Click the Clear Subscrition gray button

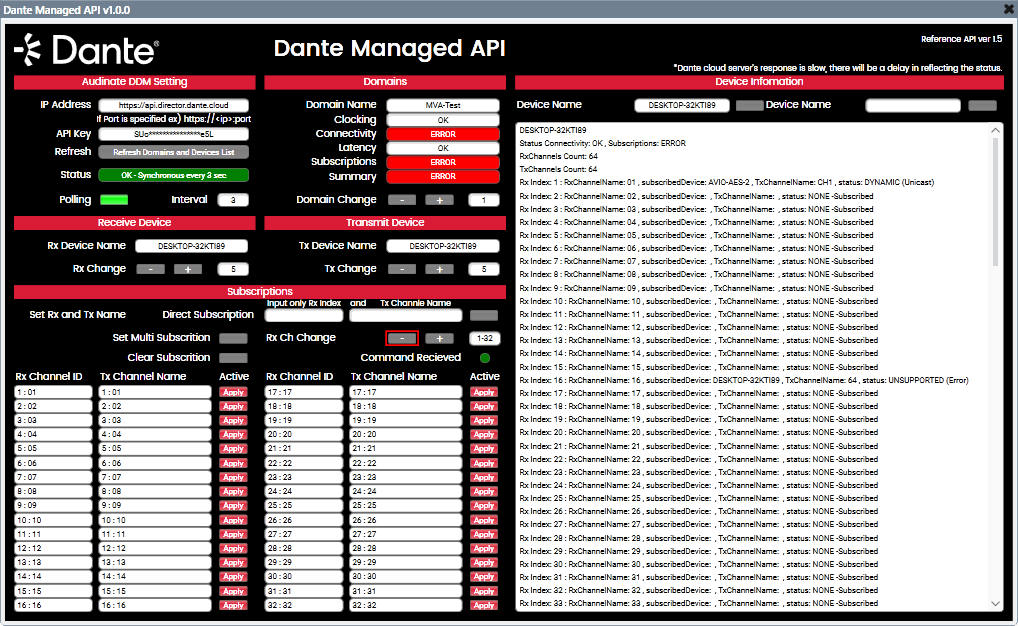tap(233, 358)
